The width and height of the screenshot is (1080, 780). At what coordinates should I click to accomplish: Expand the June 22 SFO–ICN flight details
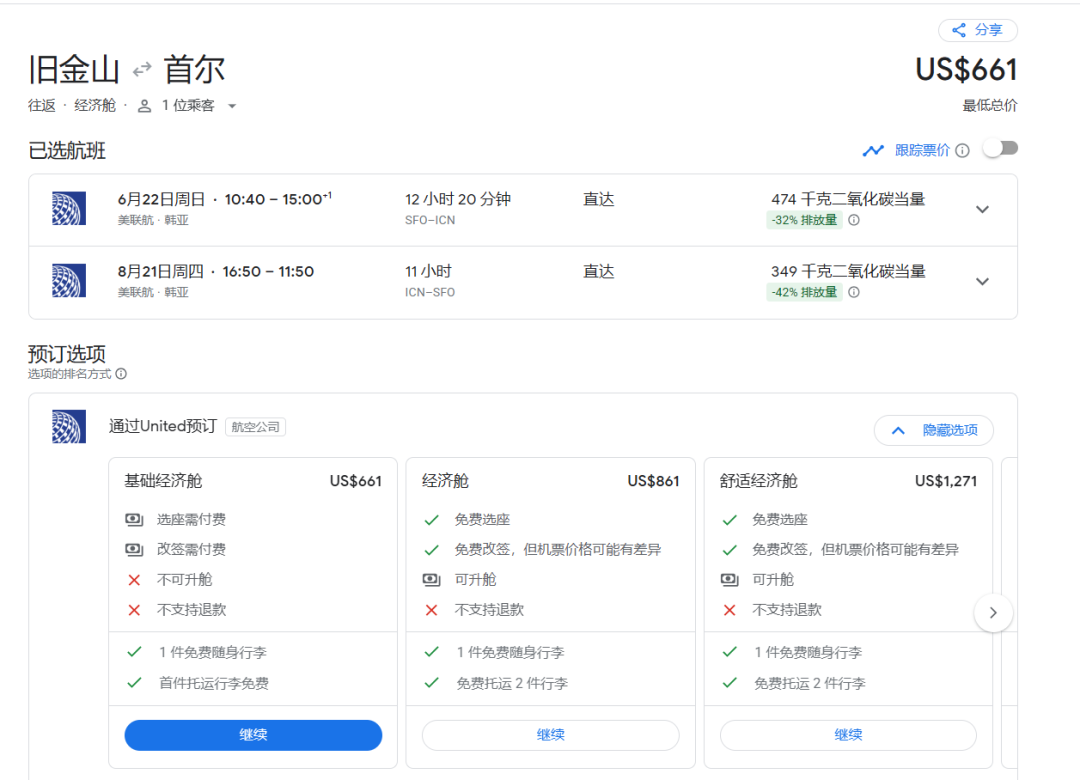pyautogui.click(x=982, y=209)
